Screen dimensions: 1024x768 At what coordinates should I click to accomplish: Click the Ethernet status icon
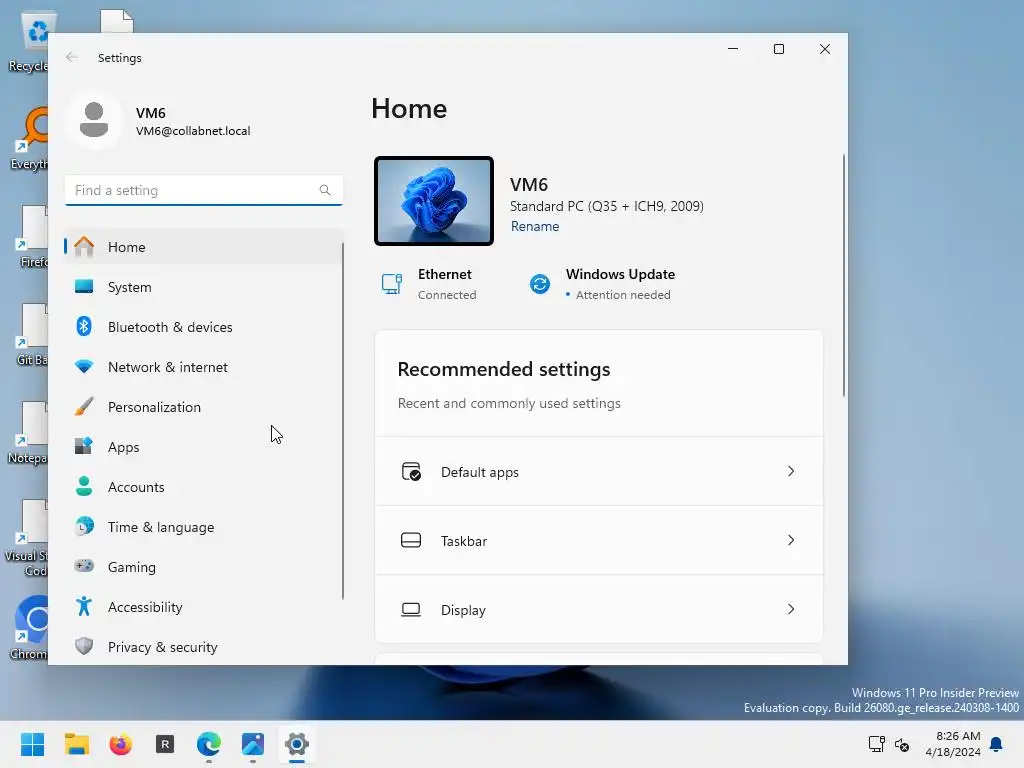(x=392, y=284)
